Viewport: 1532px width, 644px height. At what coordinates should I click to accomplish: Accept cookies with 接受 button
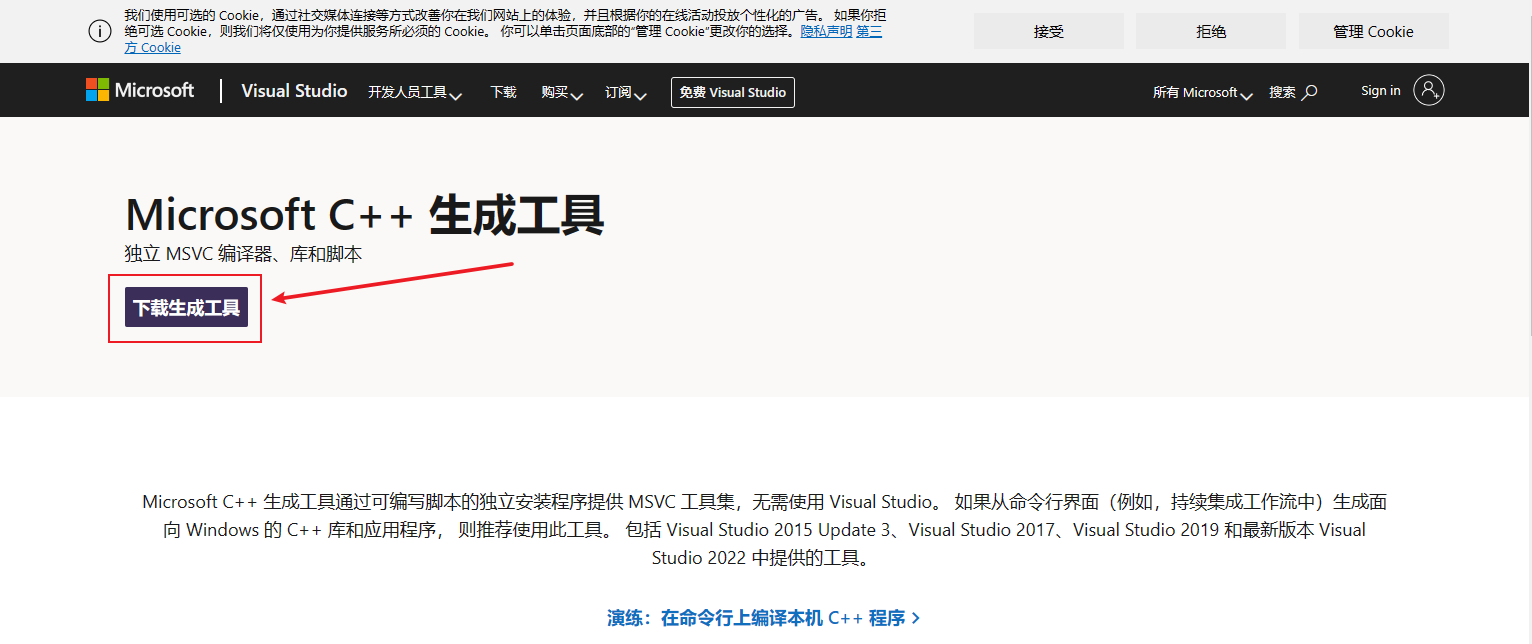[x=1049, y=31]
